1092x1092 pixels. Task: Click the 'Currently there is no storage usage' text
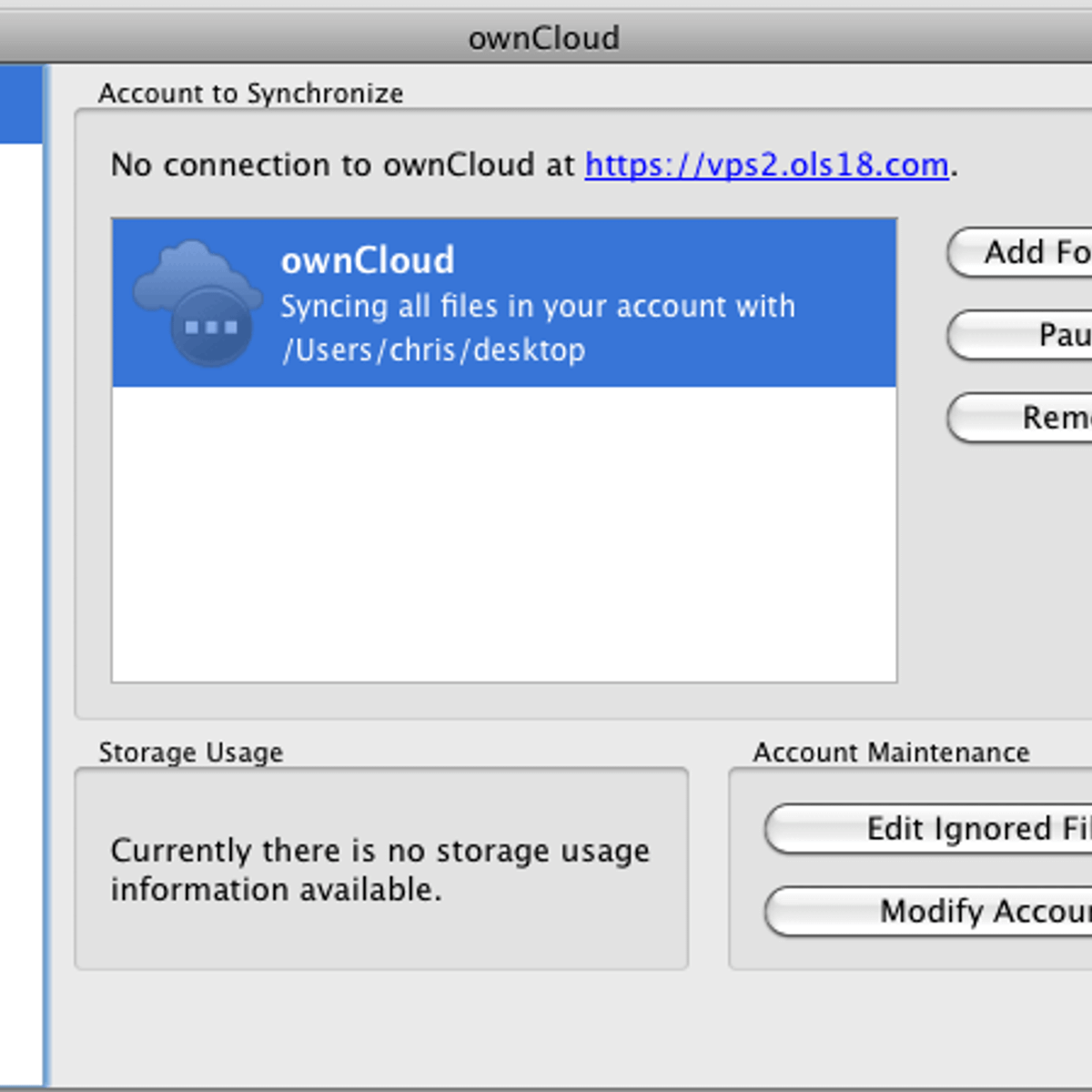click(x=380, y=851)
